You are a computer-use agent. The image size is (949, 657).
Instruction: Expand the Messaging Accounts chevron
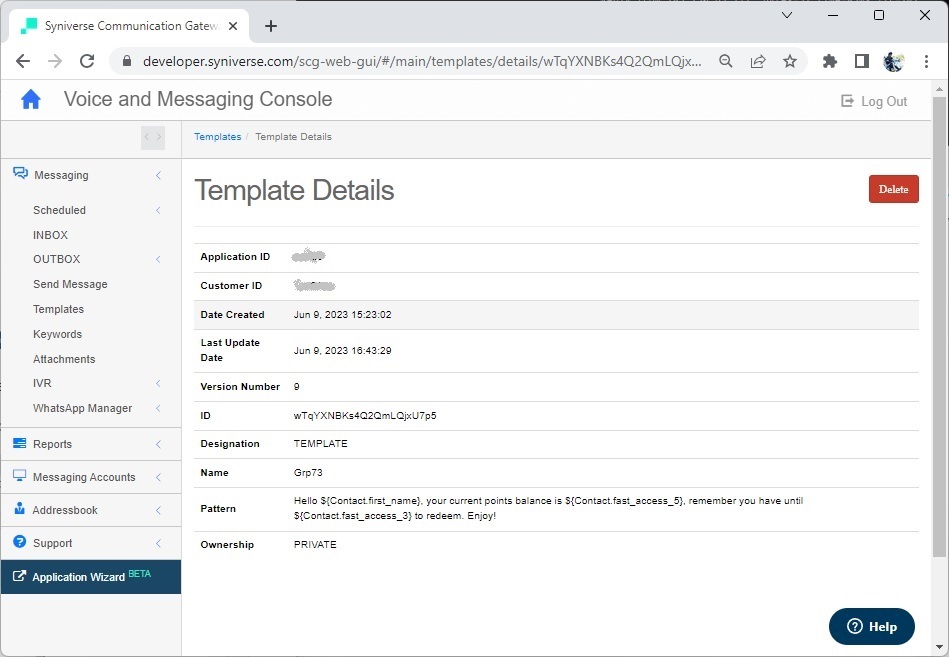click(x=159, y=477)
